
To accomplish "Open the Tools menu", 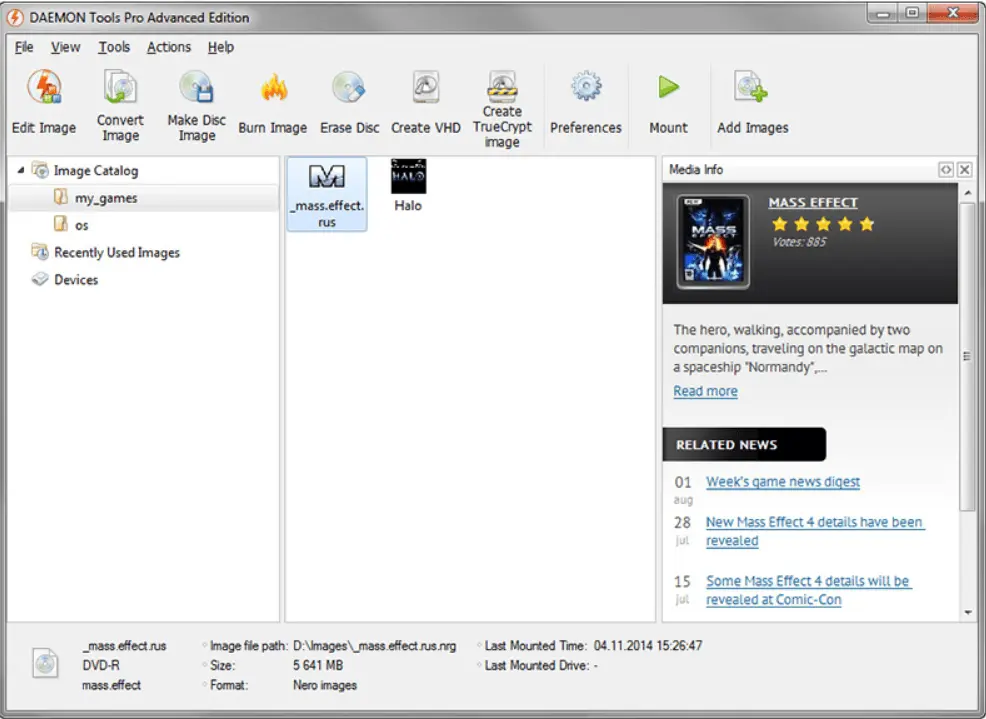I will 114,47.
